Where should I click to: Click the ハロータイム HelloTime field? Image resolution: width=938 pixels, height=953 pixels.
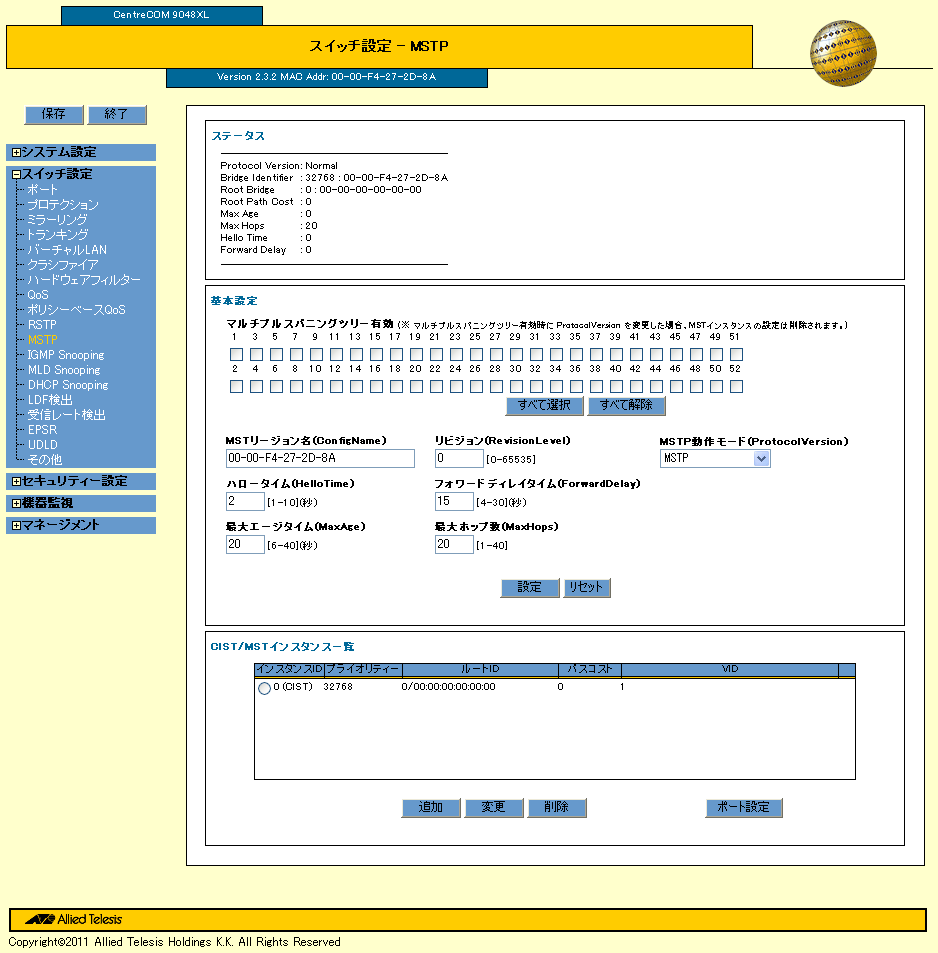(245, 501)
